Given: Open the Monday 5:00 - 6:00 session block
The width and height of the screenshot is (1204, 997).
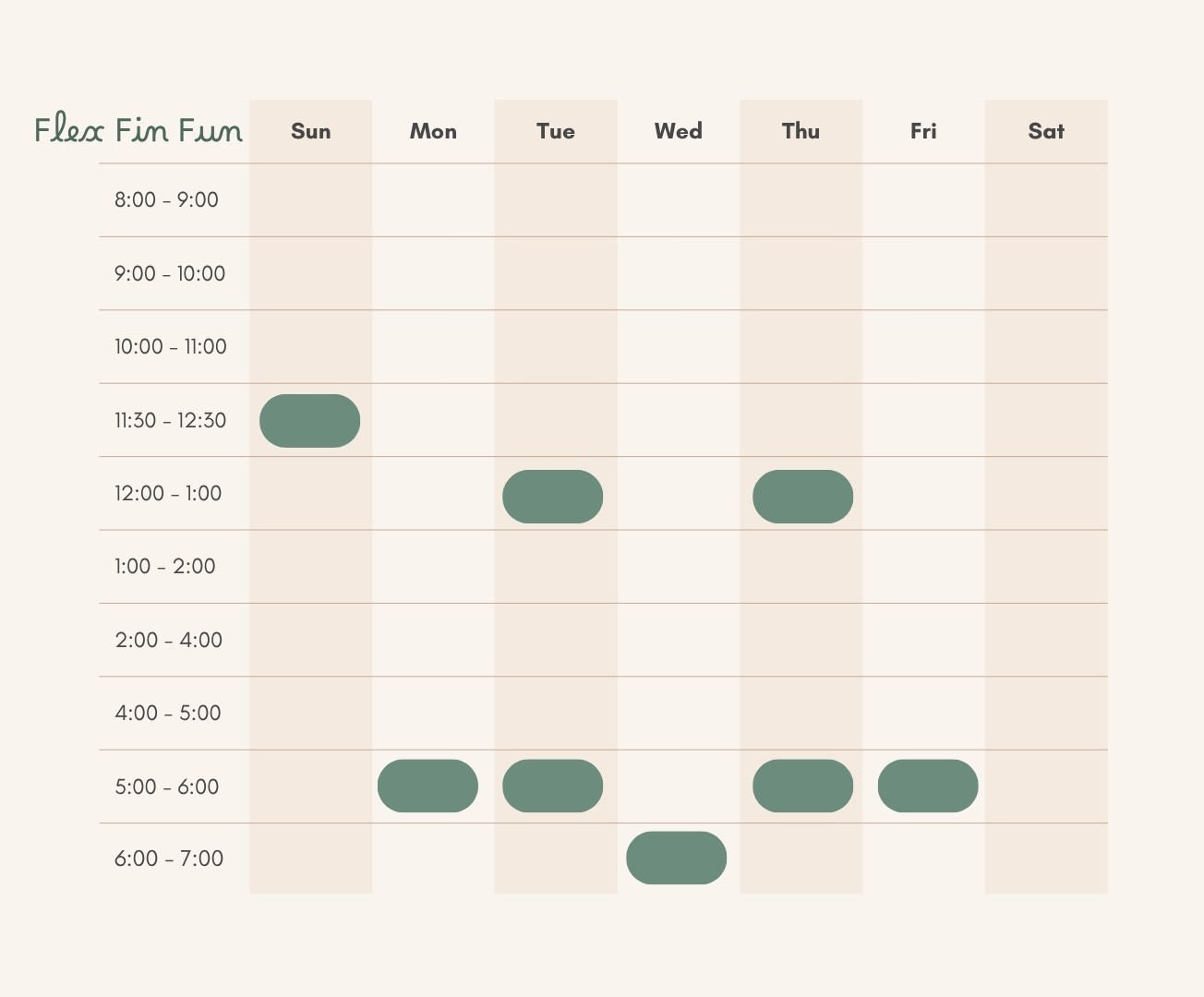Looking at the screenshot, I should click(x=427, y=787).
